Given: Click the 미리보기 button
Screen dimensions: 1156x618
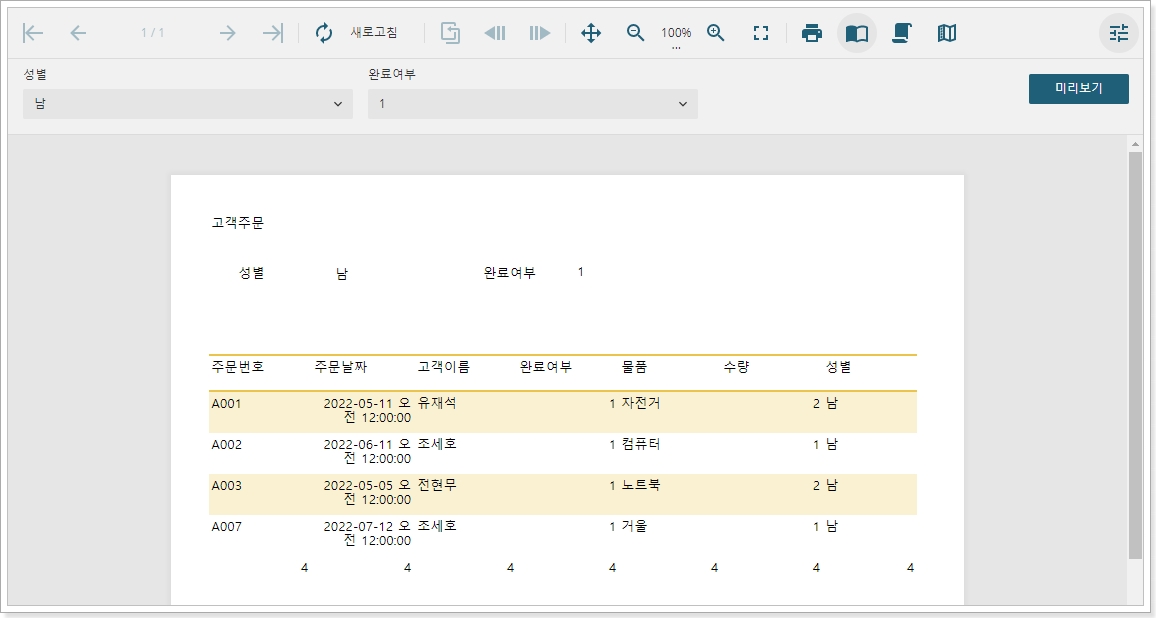Looking at the screenshot, I should [1078, 88].
